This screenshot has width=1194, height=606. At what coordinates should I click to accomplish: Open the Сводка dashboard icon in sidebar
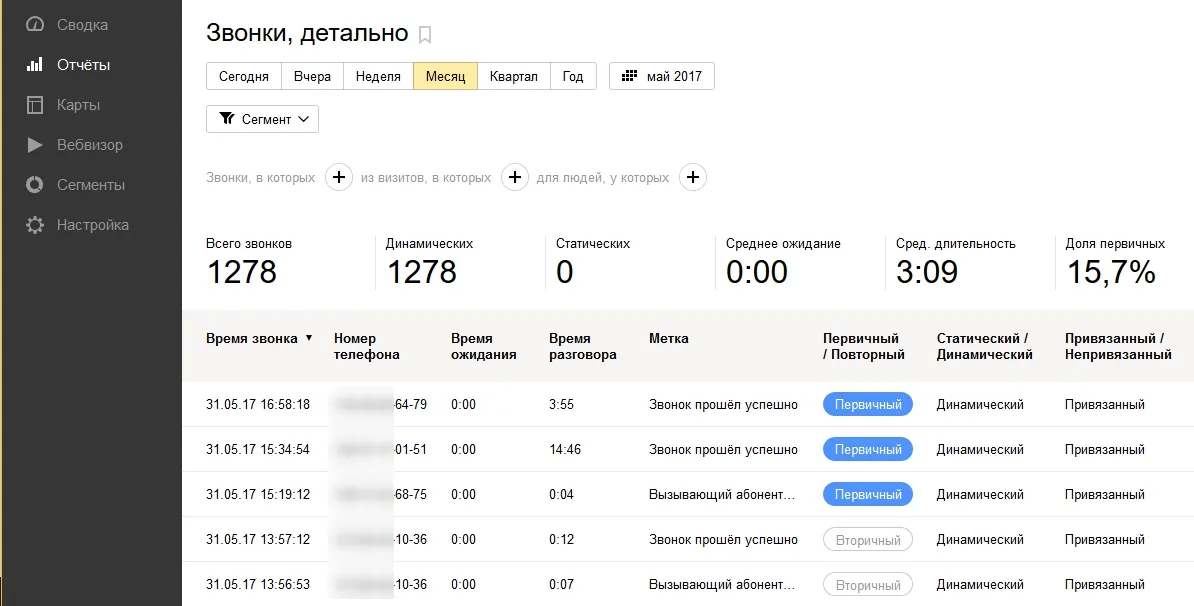pos(35,25)
